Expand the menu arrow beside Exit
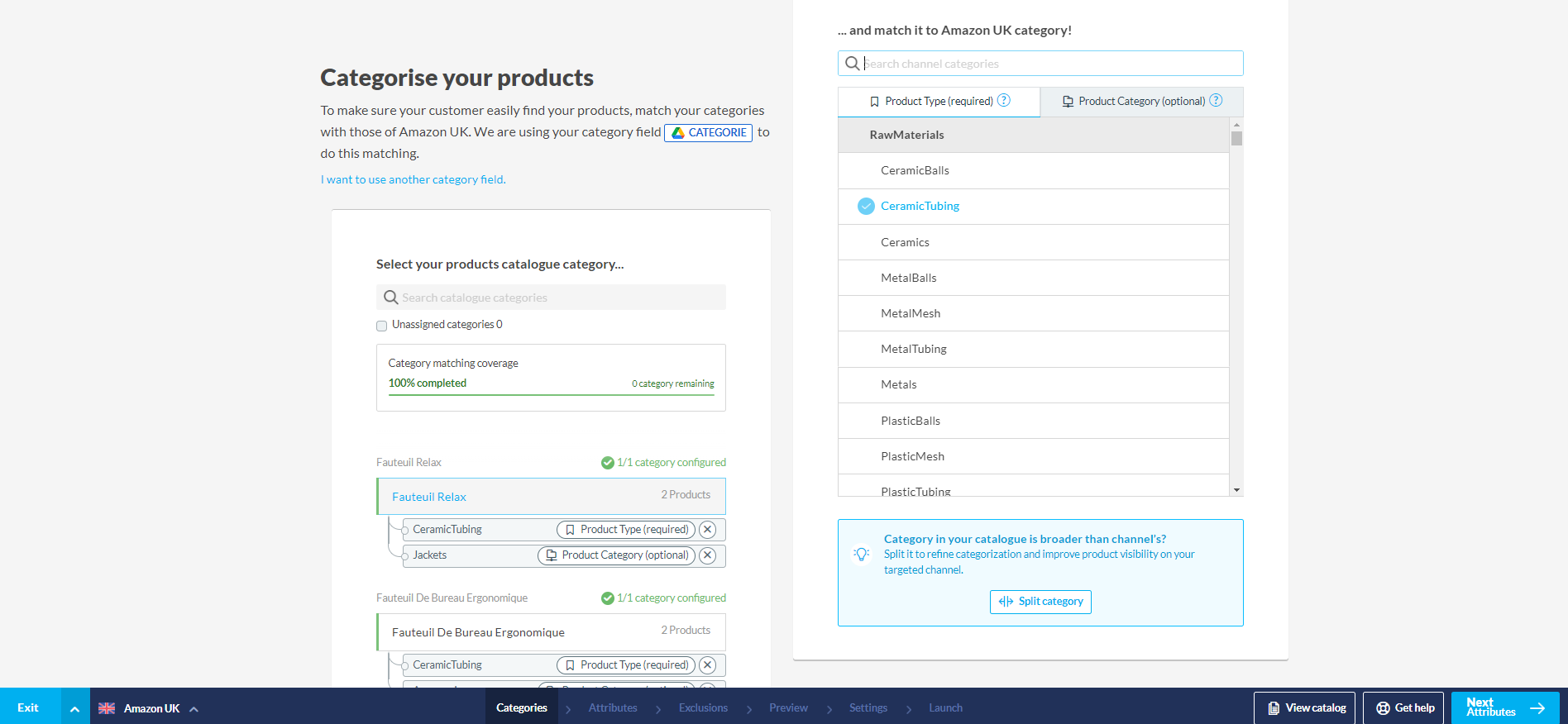The height and width of the screenshot is (724, 1568). (x=74, y=708)
